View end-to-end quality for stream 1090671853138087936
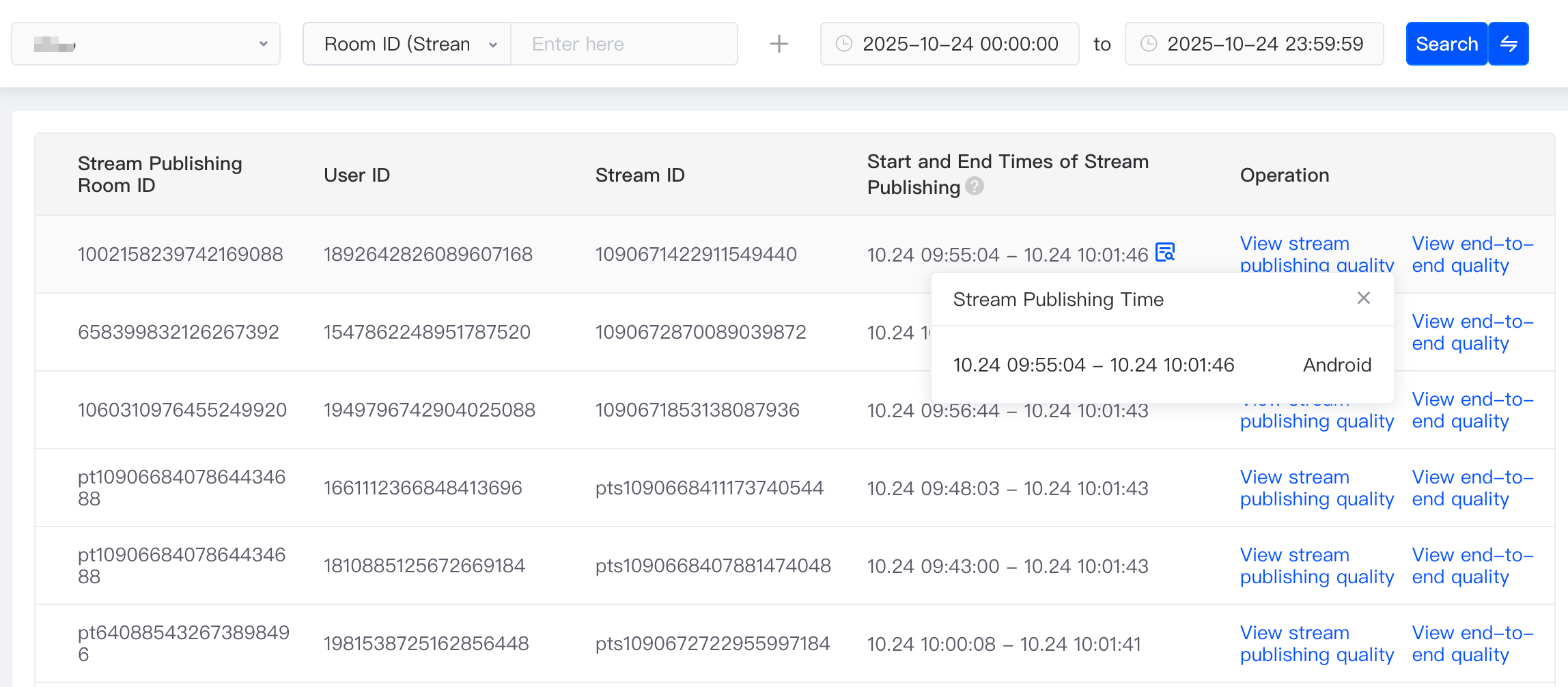The height and width of the screenshot is (687, 1568). 1472,410
